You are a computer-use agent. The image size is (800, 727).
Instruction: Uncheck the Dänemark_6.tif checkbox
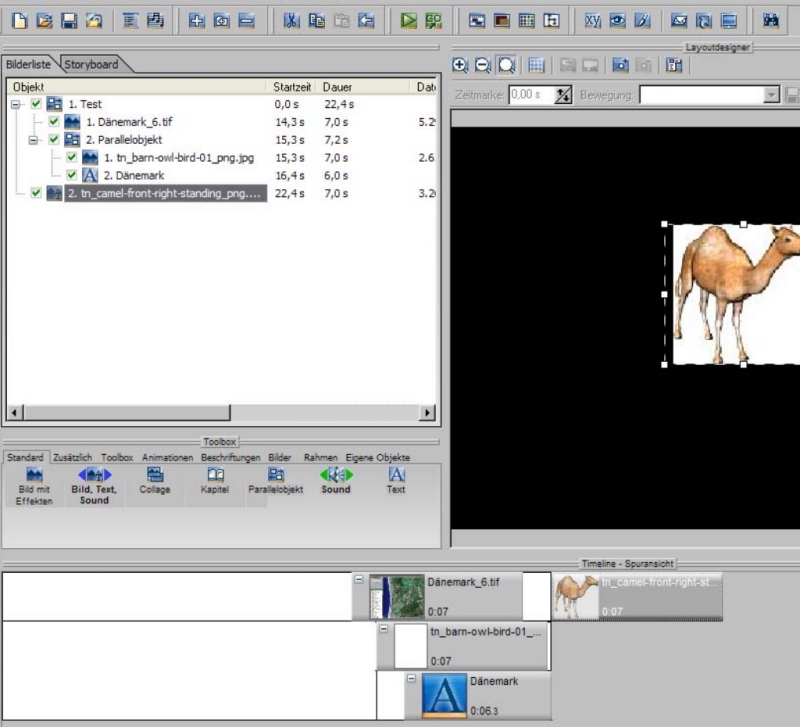click(x=54, y=122)
